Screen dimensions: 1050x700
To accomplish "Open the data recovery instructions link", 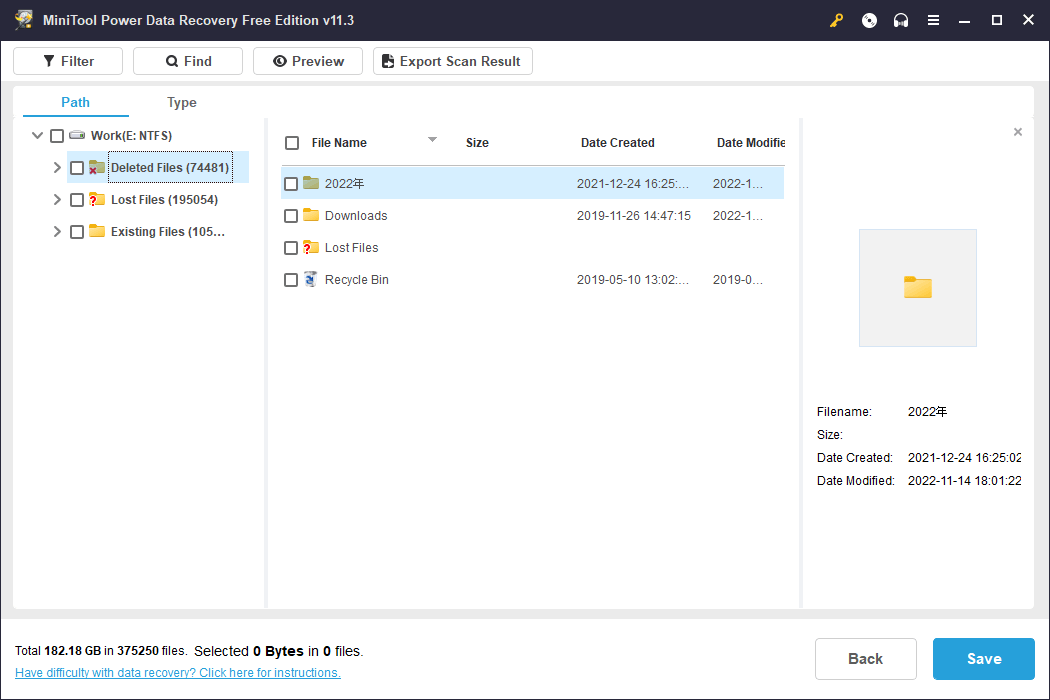I will [177, 672].
